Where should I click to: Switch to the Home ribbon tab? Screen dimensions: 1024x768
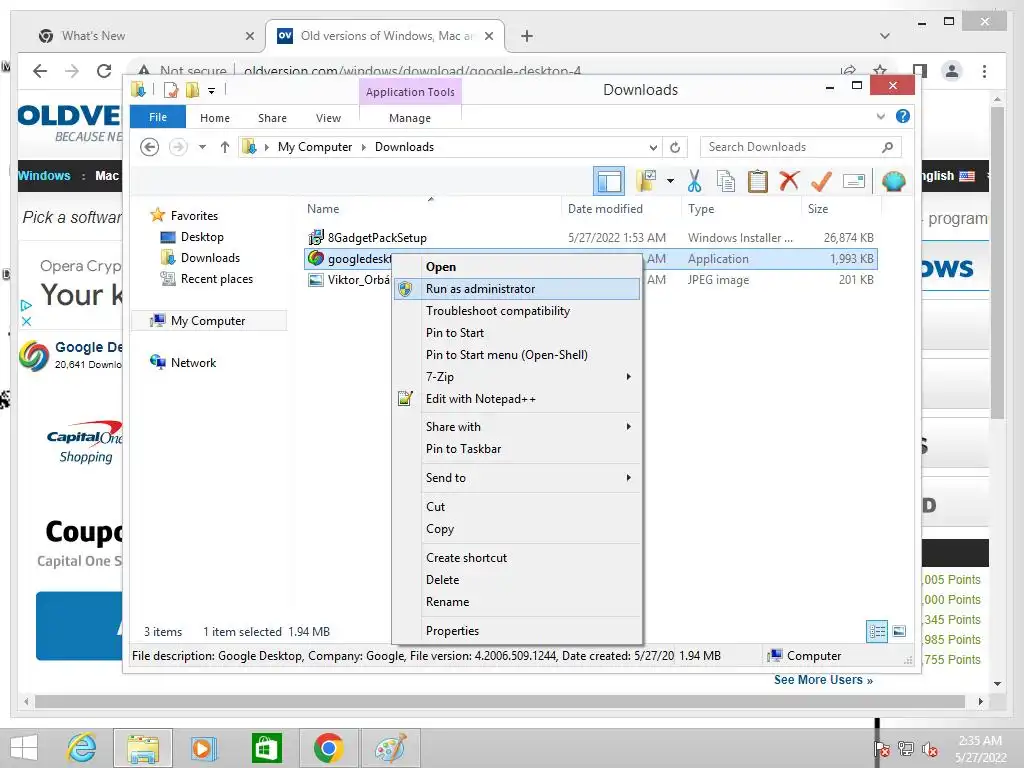pyautogui.click(x=215, y=118)
